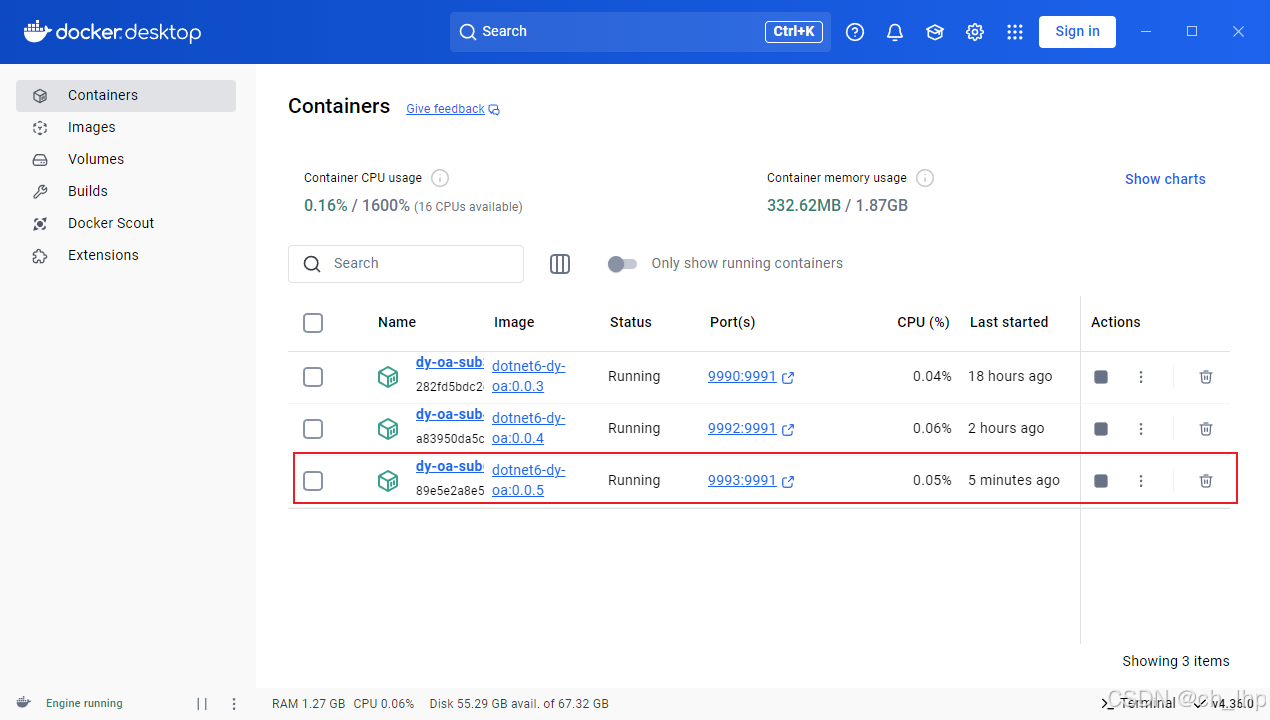Open external link icon next to 9990:9991
The height and width of the screenshot is (720, 1270).
(x=788, y=377)
